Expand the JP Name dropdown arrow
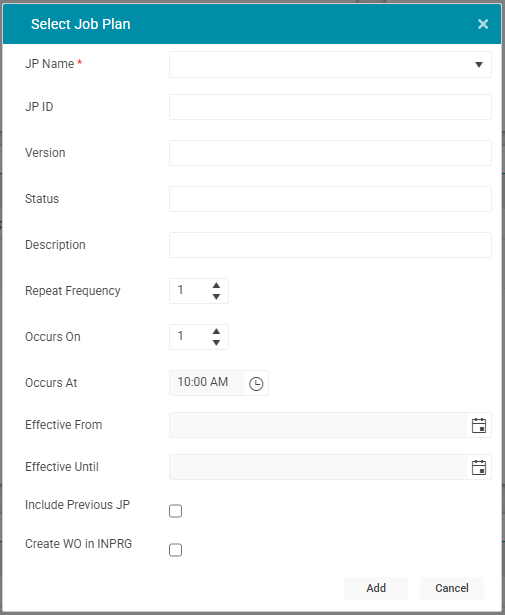This screenshot has height=615, width=505. point(479,65)
